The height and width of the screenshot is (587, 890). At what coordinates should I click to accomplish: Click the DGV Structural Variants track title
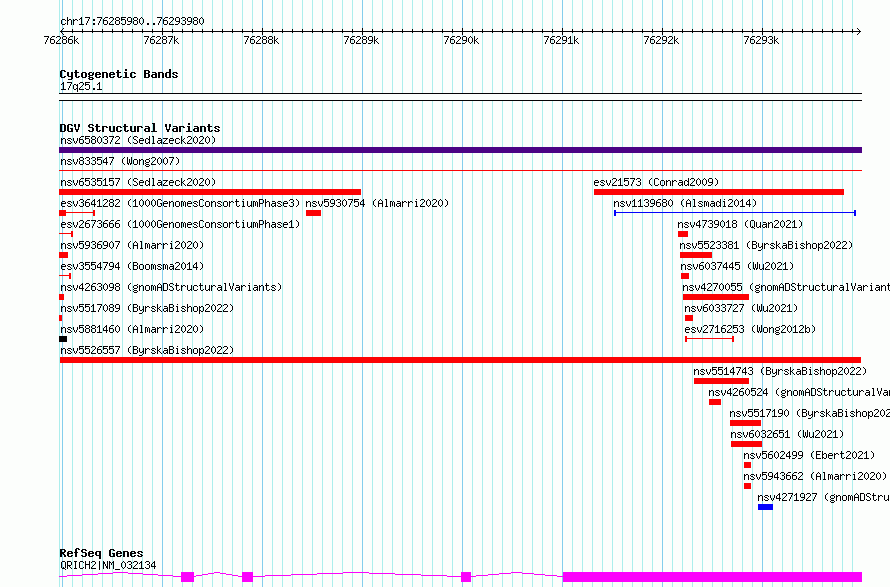click(x=140, y=128)
